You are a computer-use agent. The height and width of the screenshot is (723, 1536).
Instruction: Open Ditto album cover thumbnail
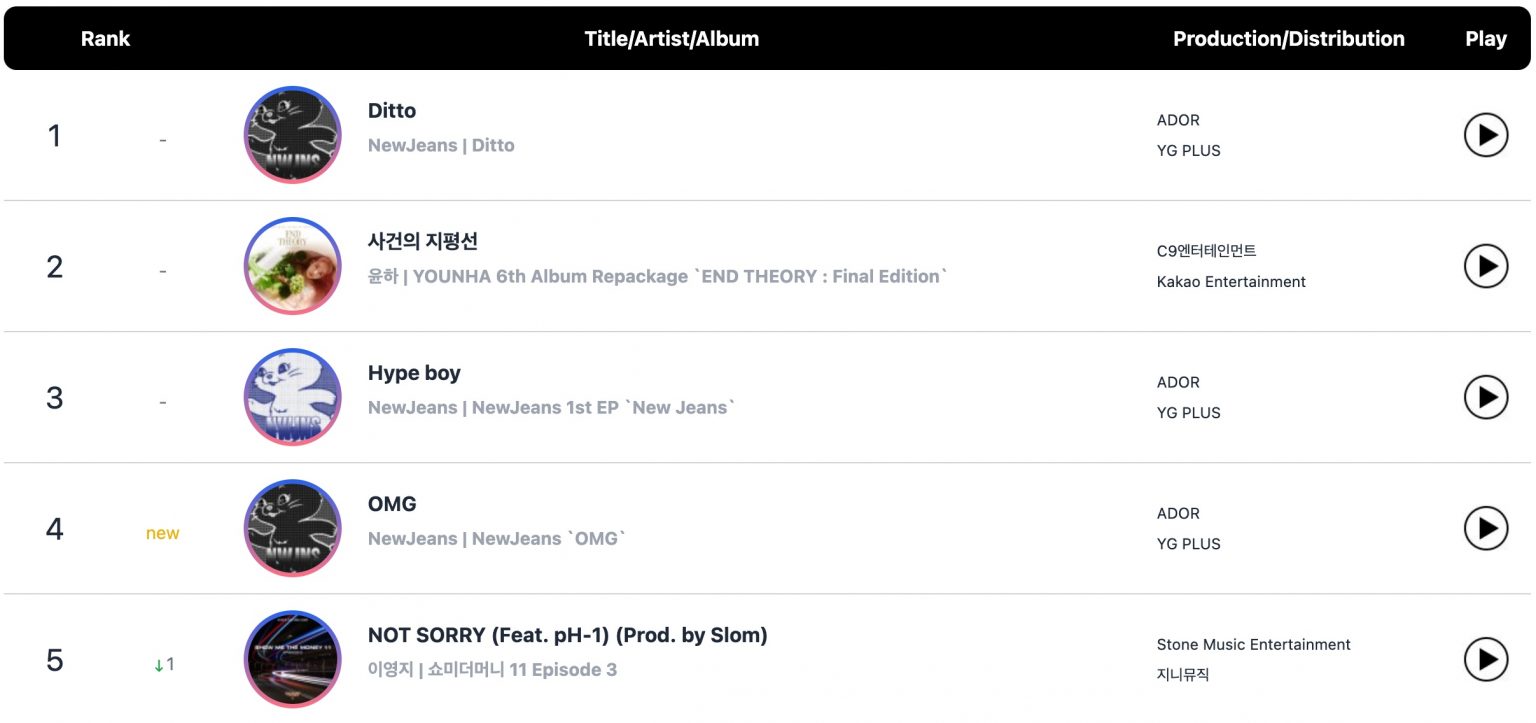[x=292, y=135]
